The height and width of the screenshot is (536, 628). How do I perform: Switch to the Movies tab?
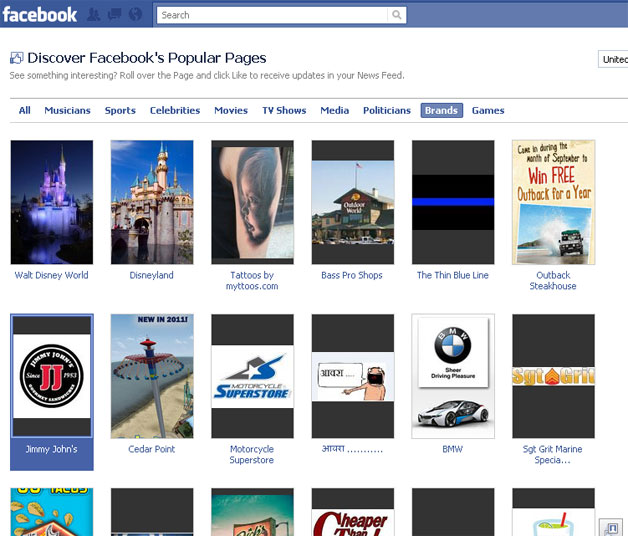[231, 111]
